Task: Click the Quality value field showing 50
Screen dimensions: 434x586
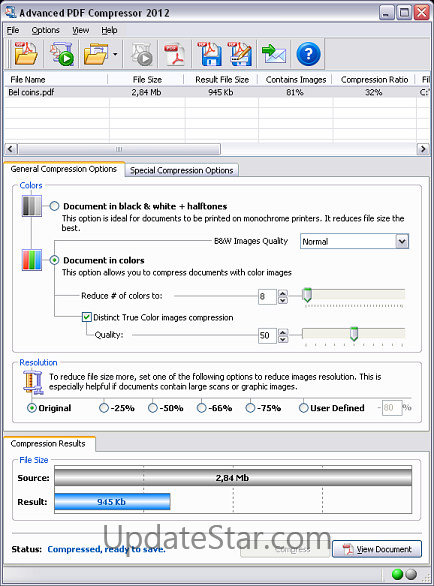Action: (x=267, y=335)
